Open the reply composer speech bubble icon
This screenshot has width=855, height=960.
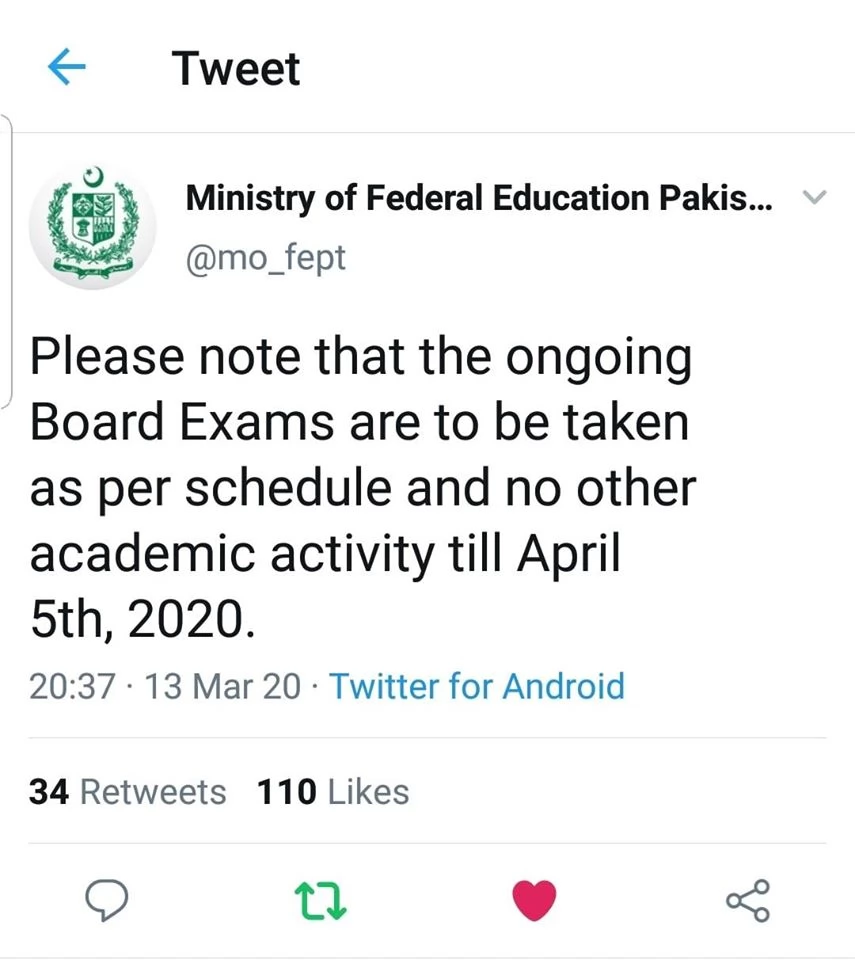pyautogui.click(x=107, y=898)
